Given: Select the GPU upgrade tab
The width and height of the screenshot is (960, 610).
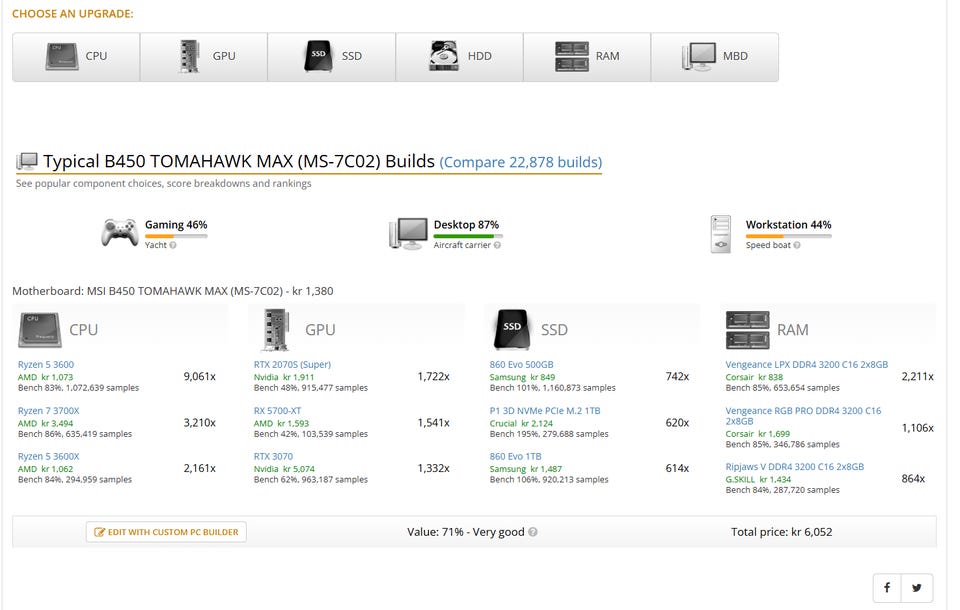Looking at the screenshot, I should 204,57.
